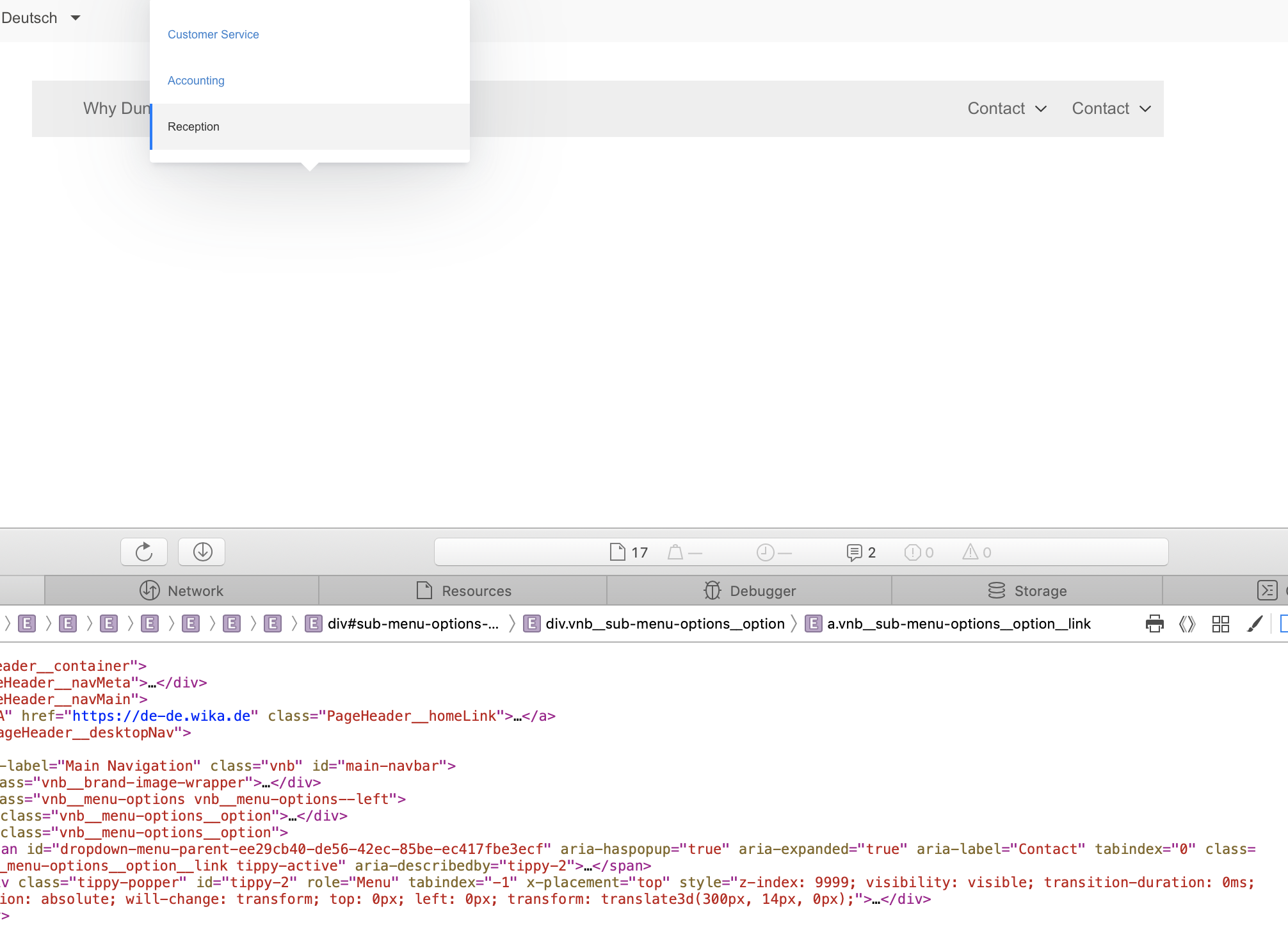Click the errors indicator icon in dashboard

(912, 552)
